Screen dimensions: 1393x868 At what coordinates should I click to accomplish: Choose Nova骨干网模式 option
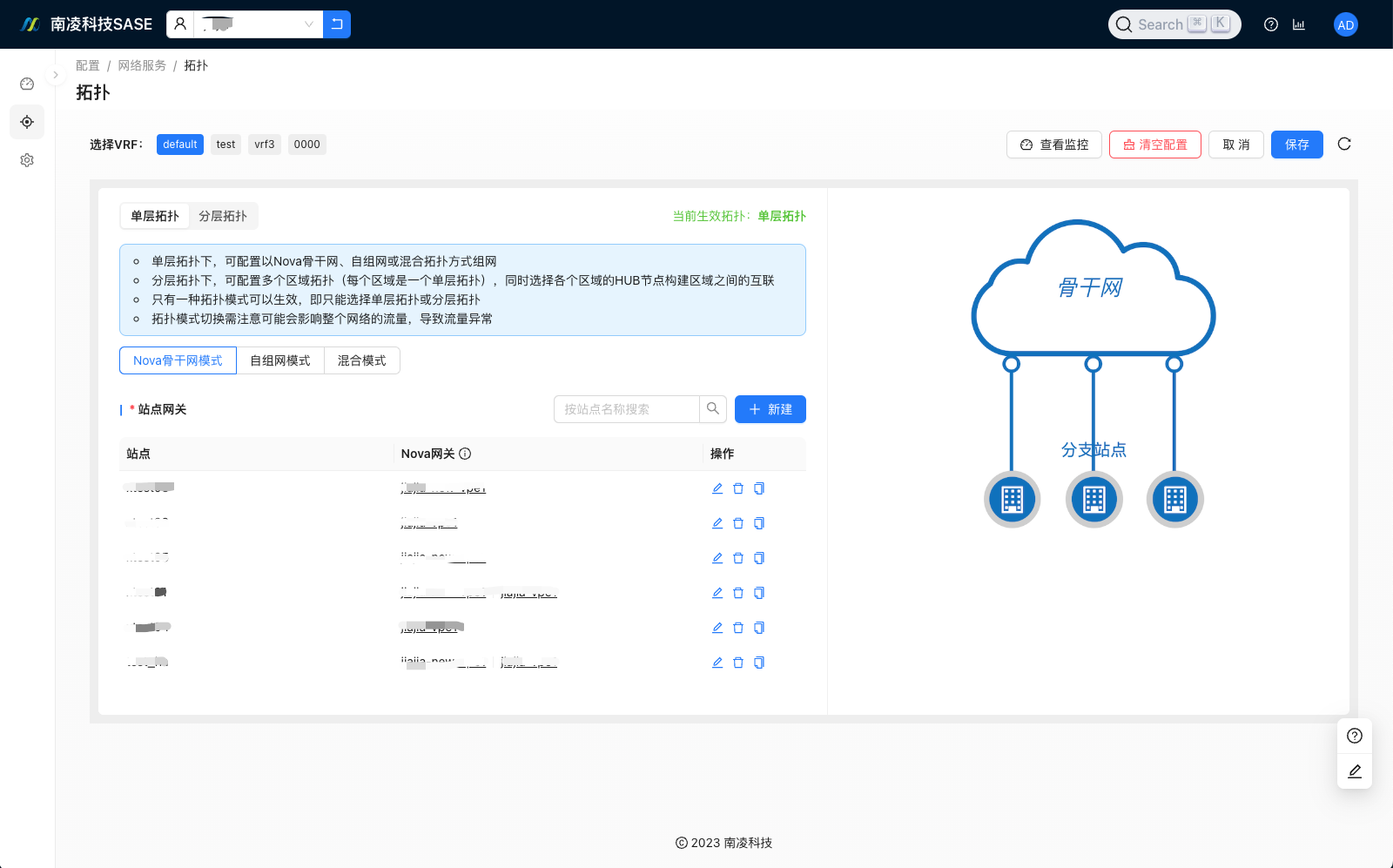(178, 360)
